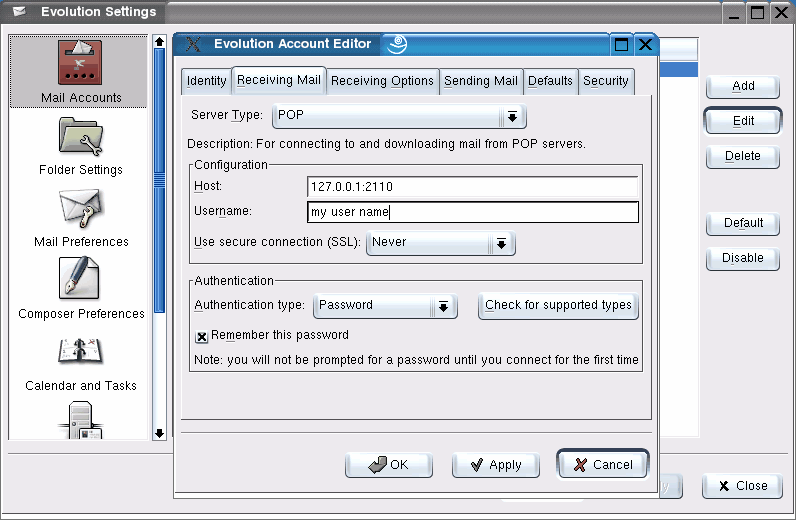Click the Apply button
Screen dimensions: 796x520
pos(495,465)
